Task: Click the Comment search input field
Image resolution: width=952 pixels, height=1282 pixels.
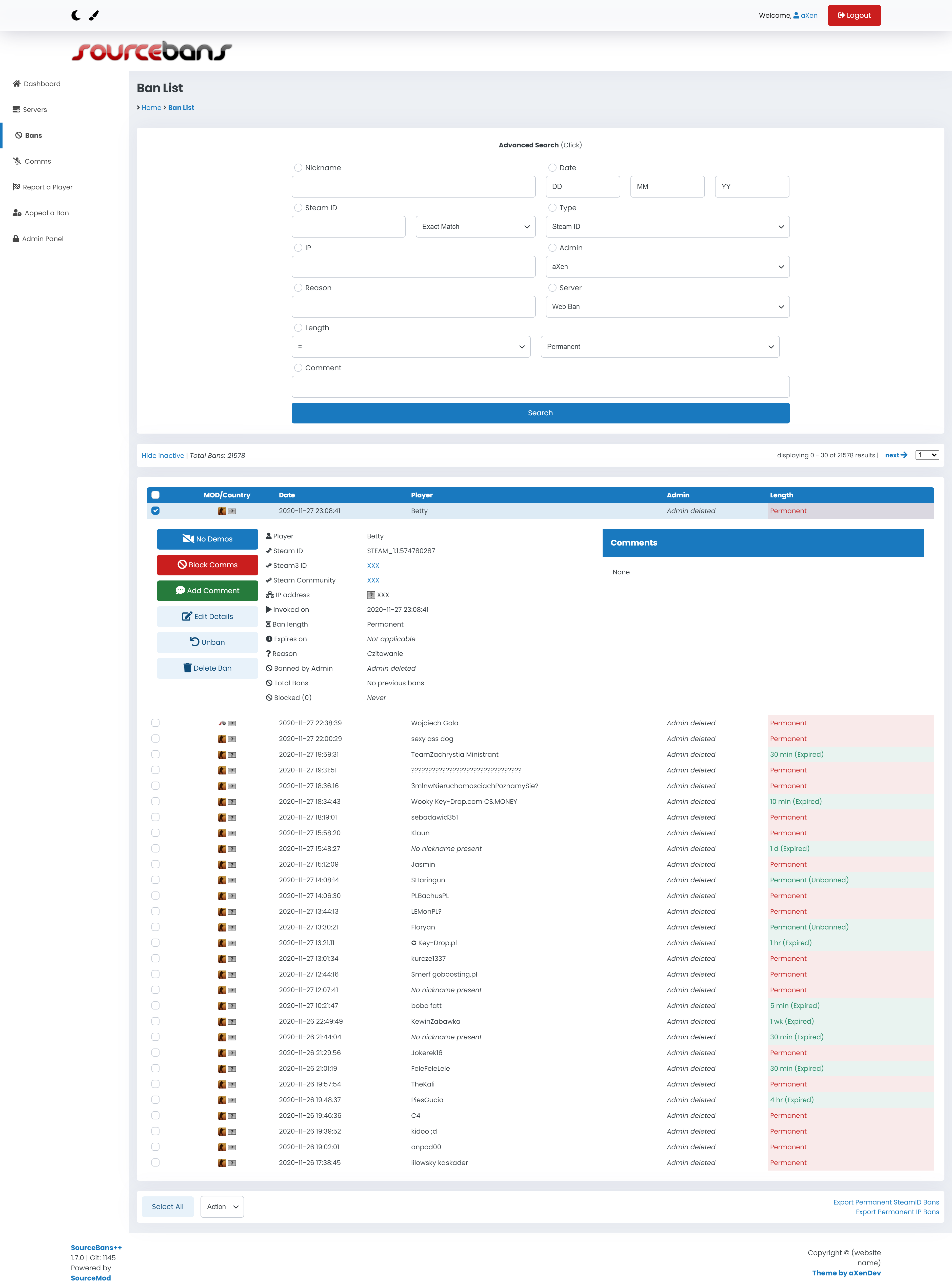Action: (x=540, y=387)
